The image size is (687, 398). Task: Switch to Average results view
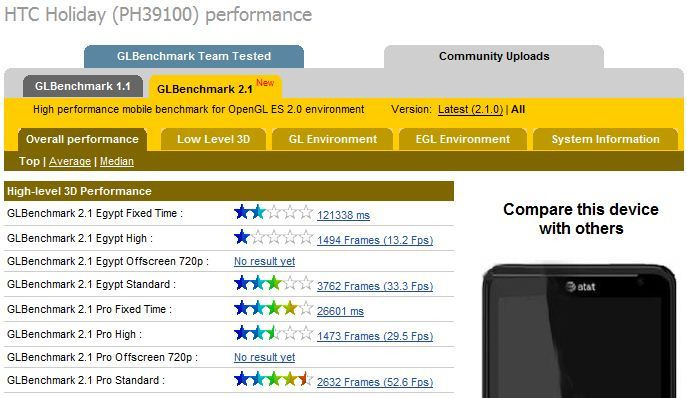point(70,161)
